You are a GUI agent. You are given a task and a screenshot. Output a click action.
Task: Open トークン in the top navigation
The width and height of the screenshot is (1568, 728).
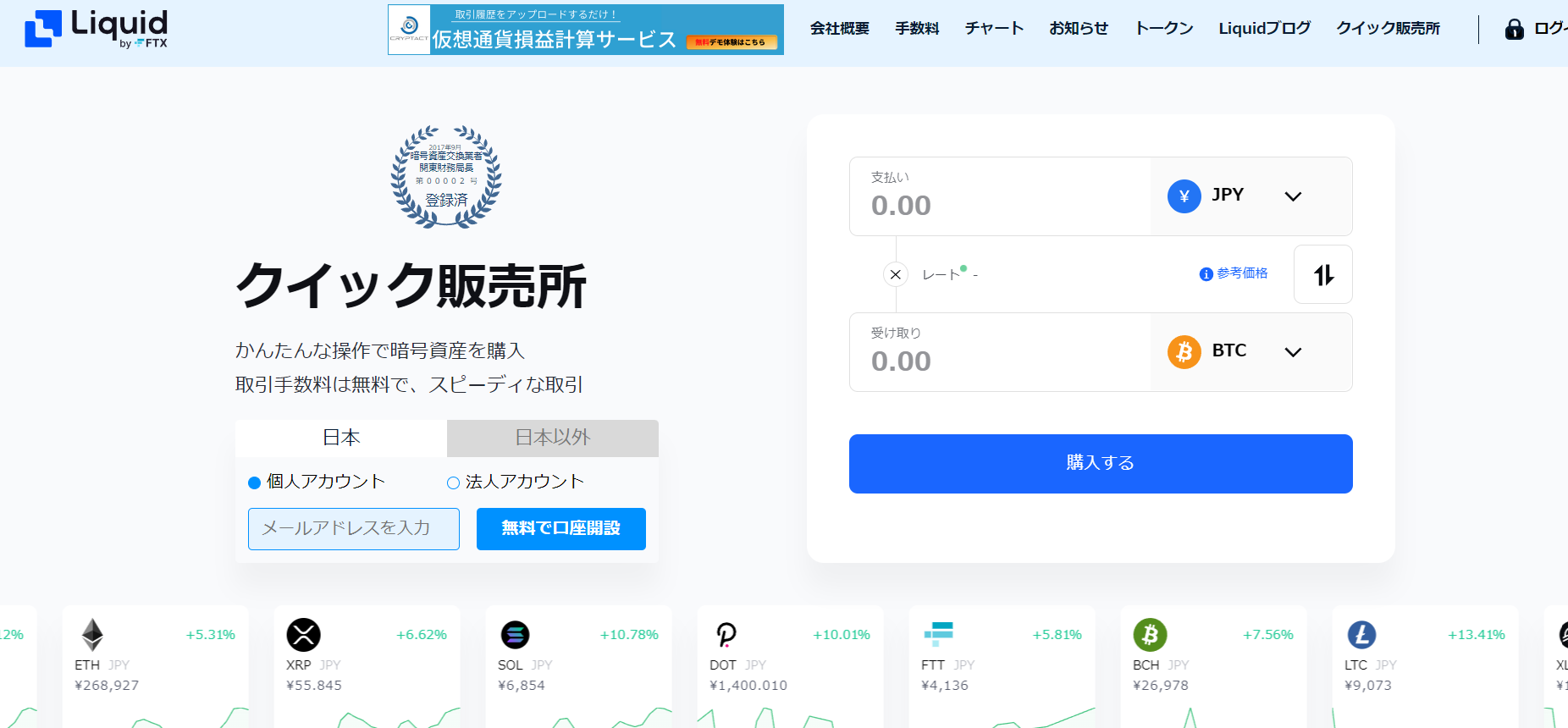coord(1164,29)
